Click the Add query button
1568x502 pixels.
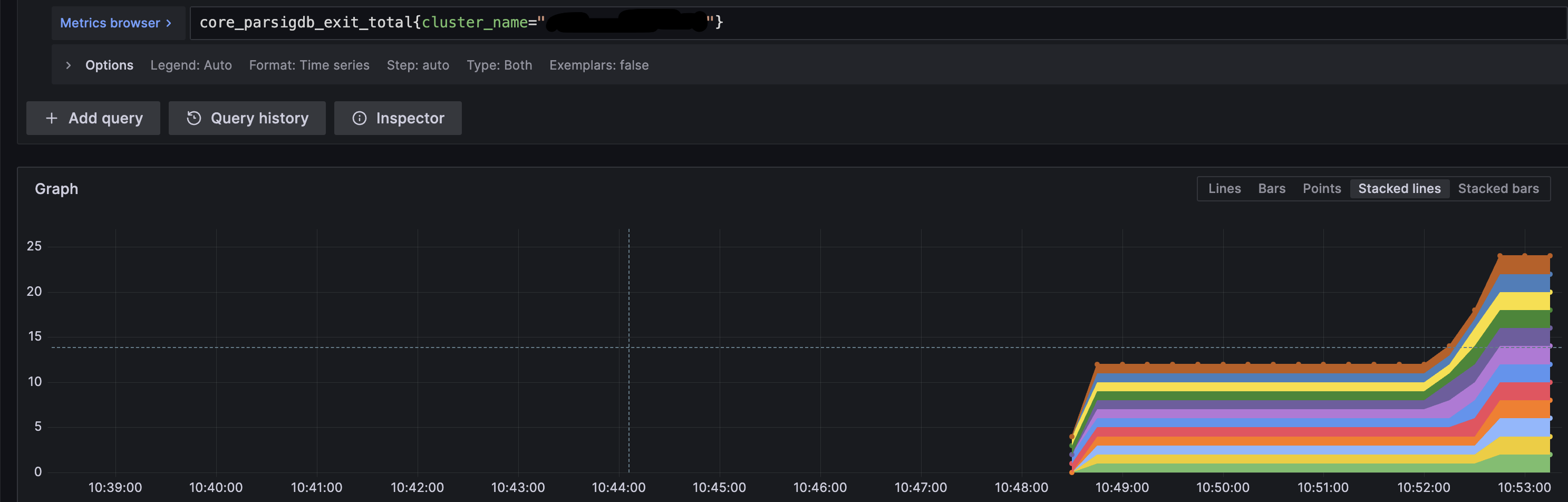tap(93, 118)
